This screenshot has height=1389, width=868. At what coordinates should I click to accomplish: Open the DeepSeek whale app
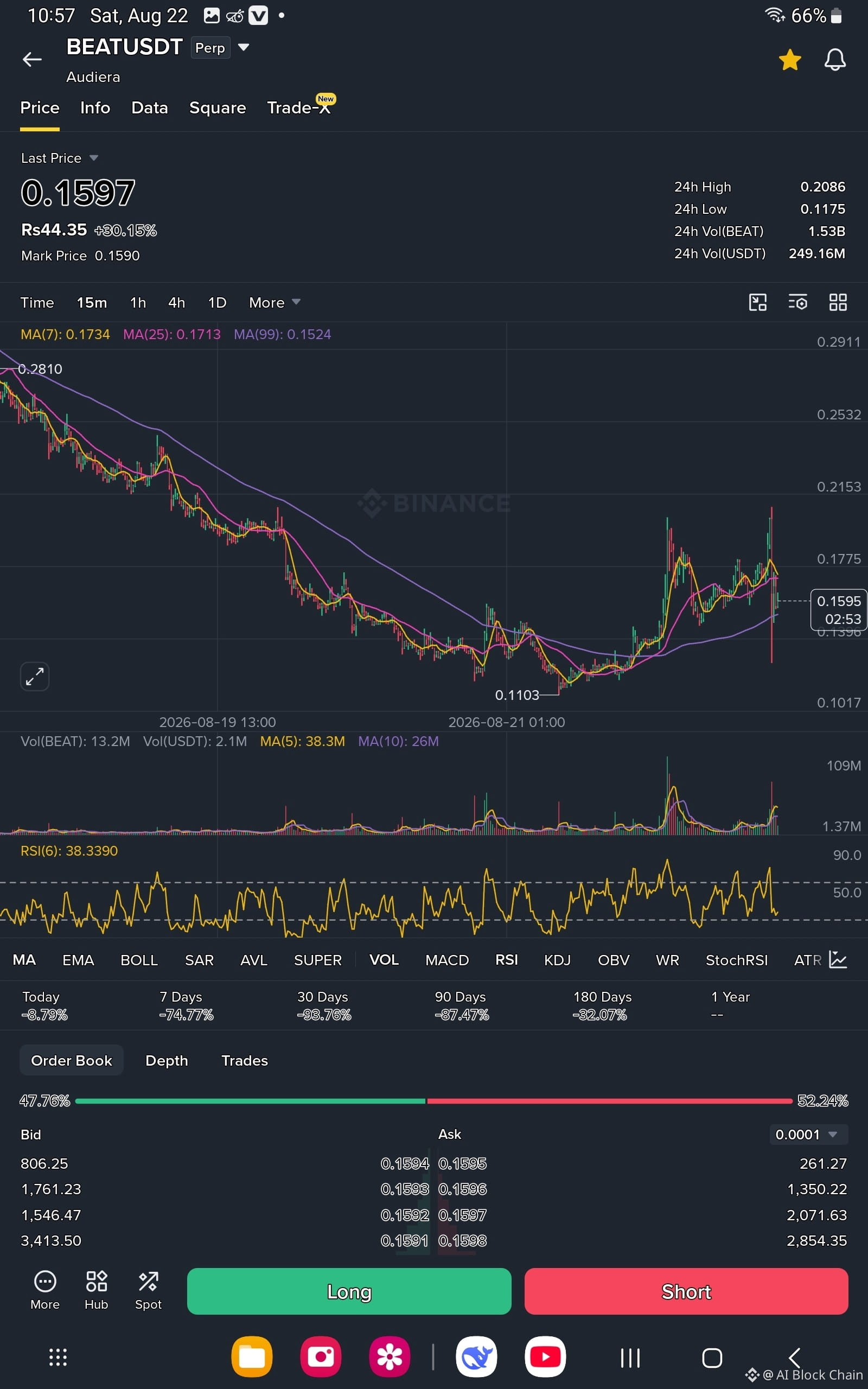click(x=476, y=1357)
